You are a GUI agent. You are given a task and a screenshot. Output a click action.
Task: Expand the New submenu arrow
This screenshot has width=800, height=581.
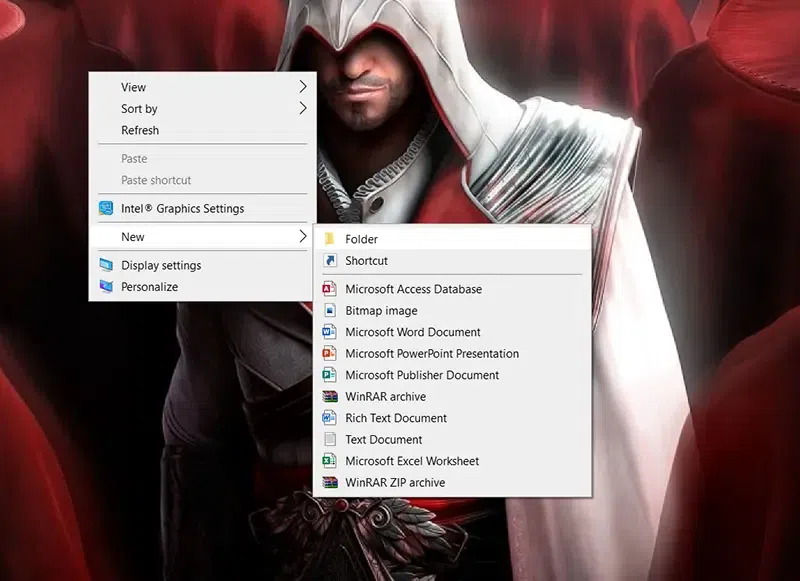303,236
